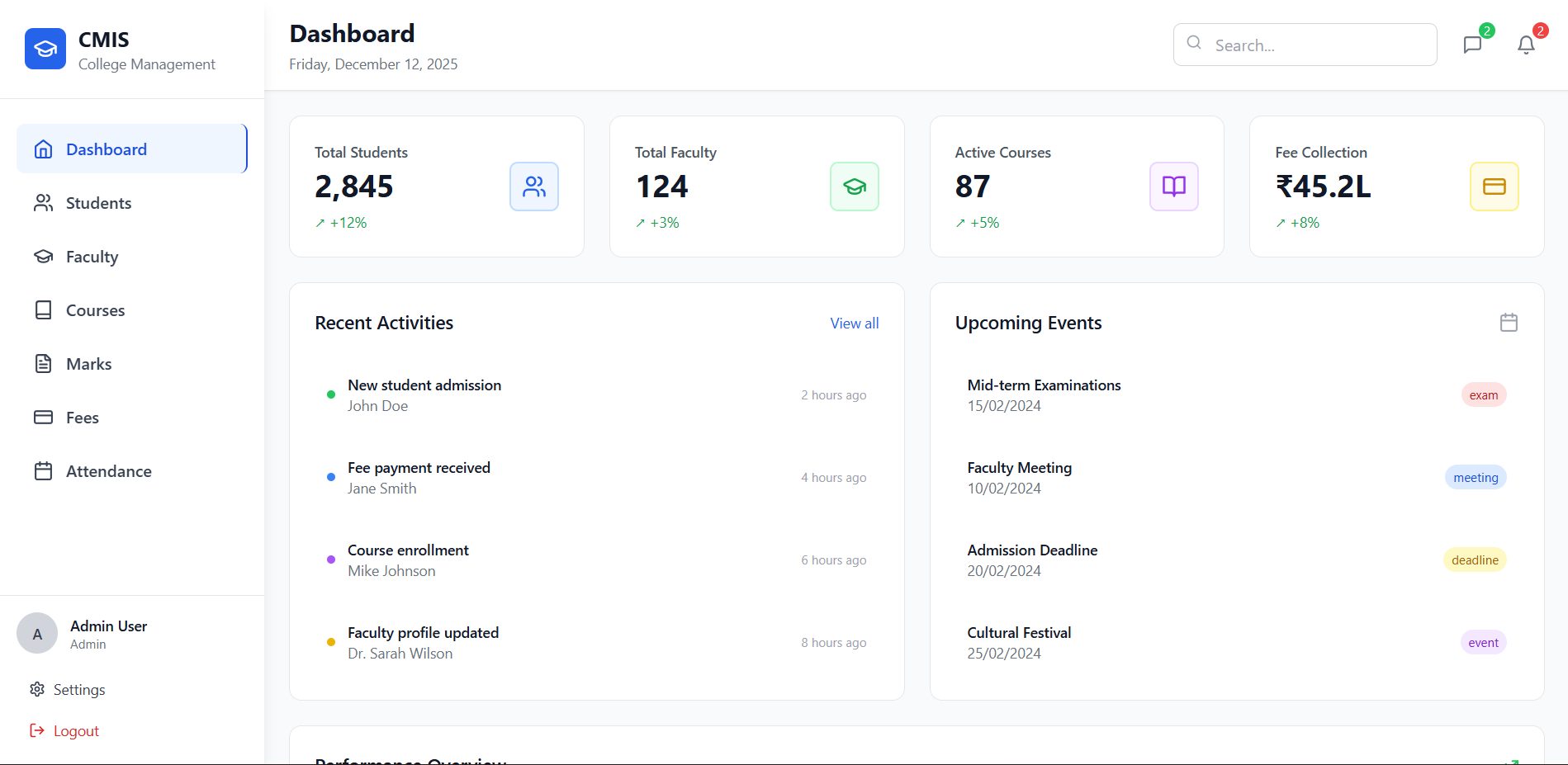Click the Logout label
Screen dimensions: 1568x765
[76, 731]
